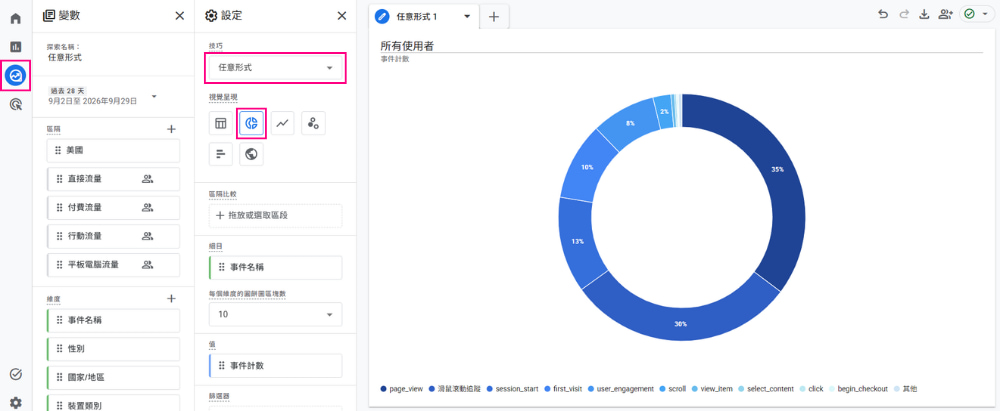Viewport: 1000px width, 411px height.
Task: Undo the last change
Action: tap(883, 15)
